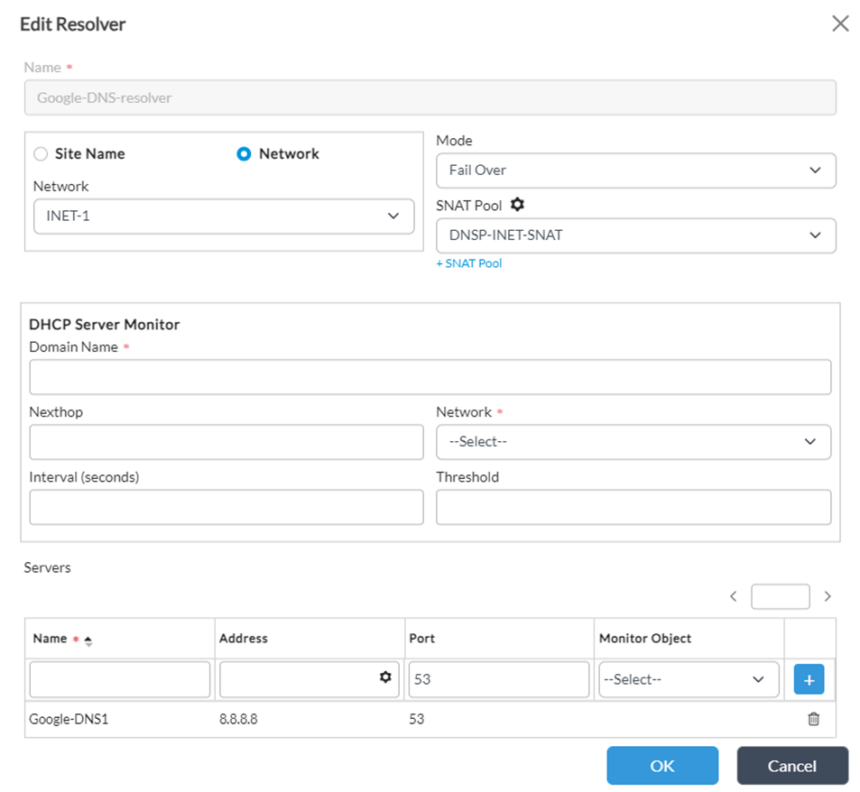The height and width of the screenshot is (792, 860).
Task: Dismiss the dialog with Cancel
Action: pos(792,765)
